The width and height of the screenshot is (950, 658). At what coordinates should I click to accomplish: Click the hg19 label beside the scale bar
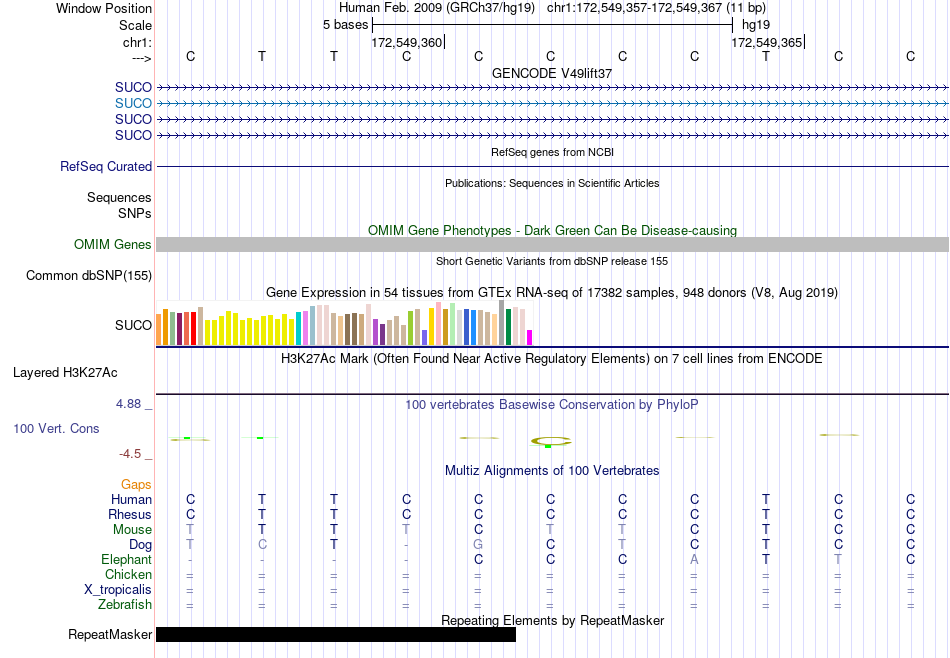[x=756, y=25]
